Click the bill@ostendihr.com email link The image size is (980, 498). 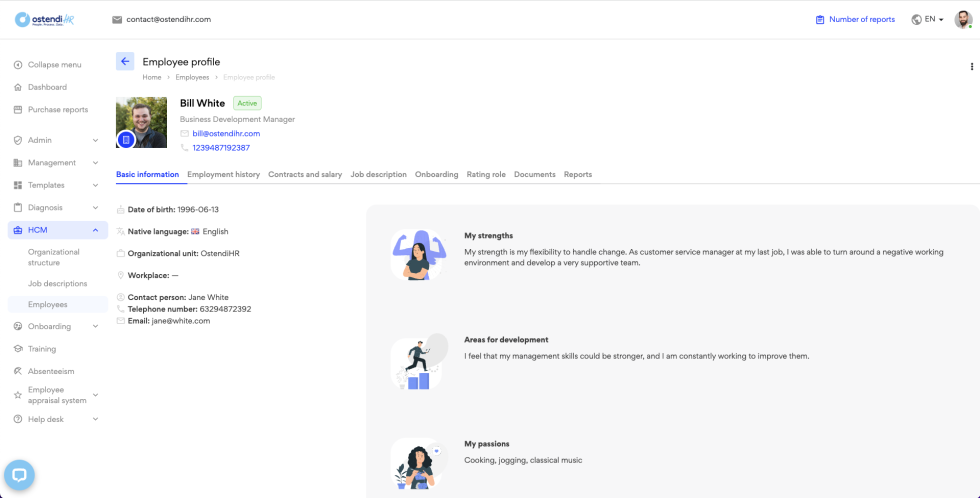[x=226, y=133]
